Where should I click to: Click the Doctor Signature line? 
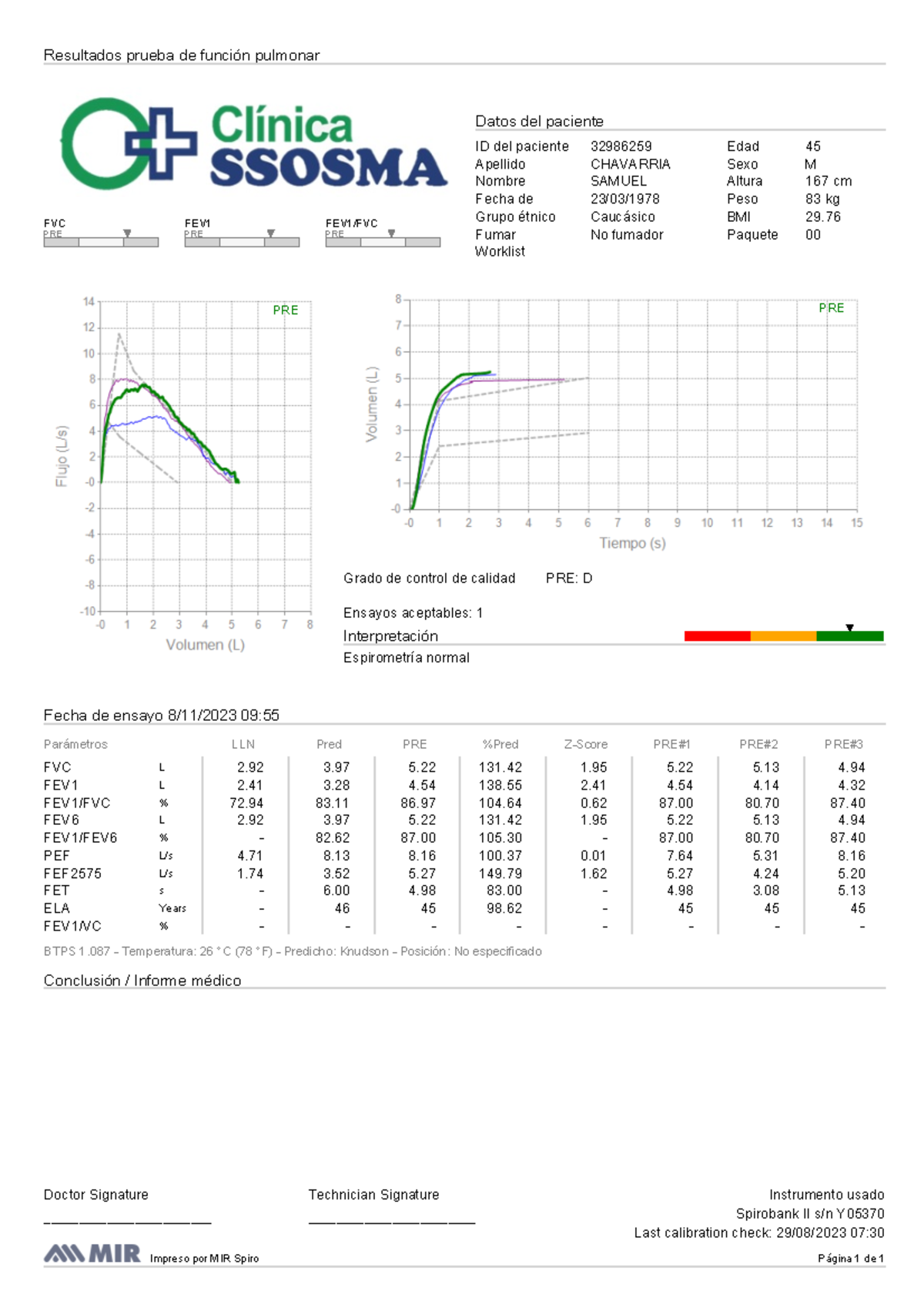pyautogui.click(x=127, y=1222)
